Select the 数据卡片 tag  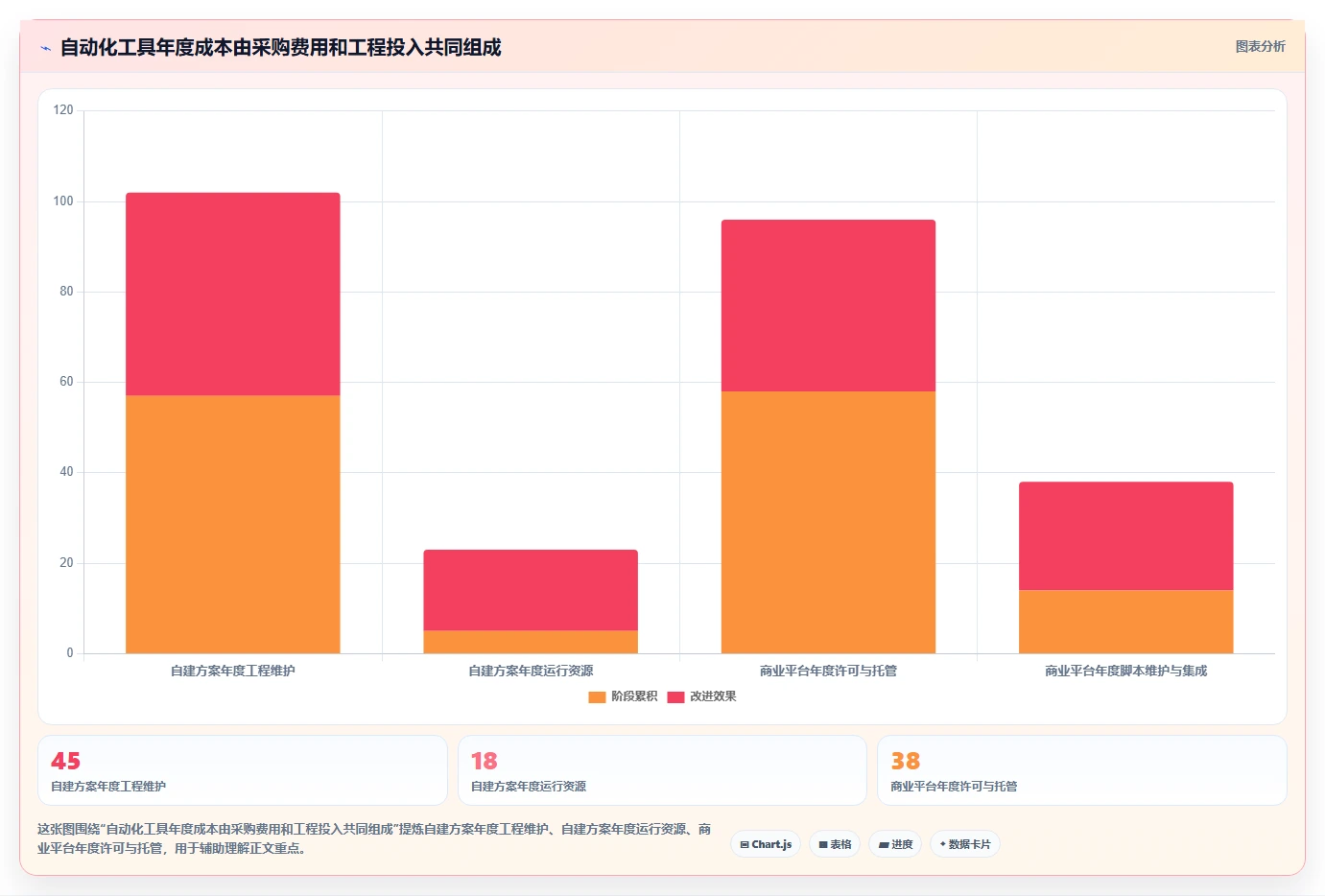click(964, 844)
